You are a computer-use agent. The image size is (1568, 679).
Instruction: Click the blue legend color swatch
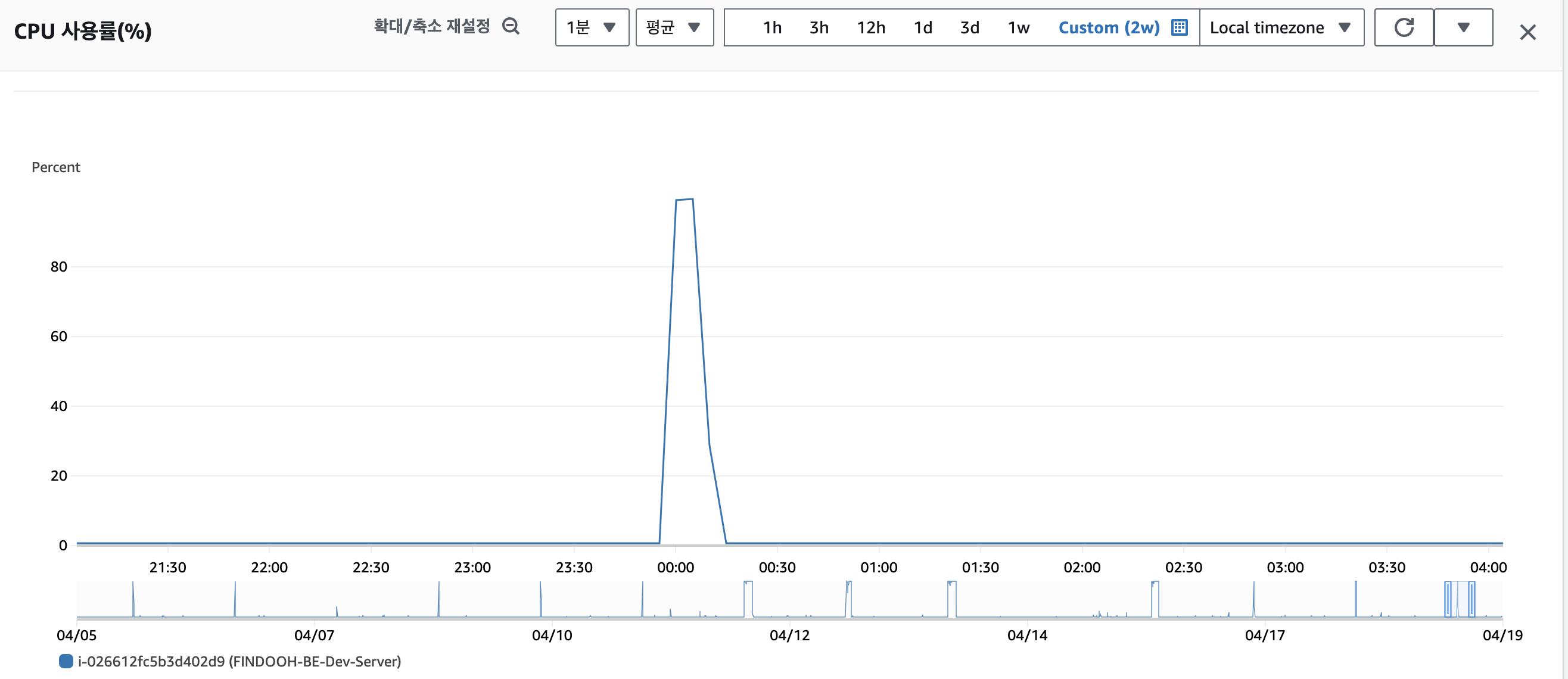pyautogui.click(x=66, y=661)
